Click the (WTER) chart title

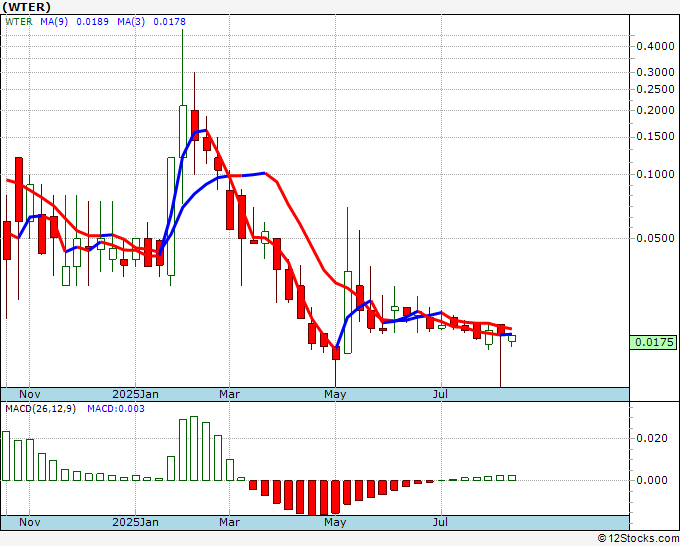(26, 7)
